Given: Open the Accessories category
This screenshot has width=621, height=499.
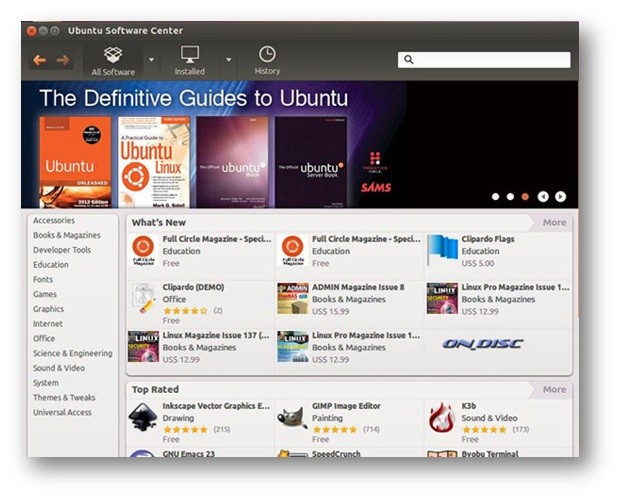Looking at the screenshot, I should tap(54, 221).
